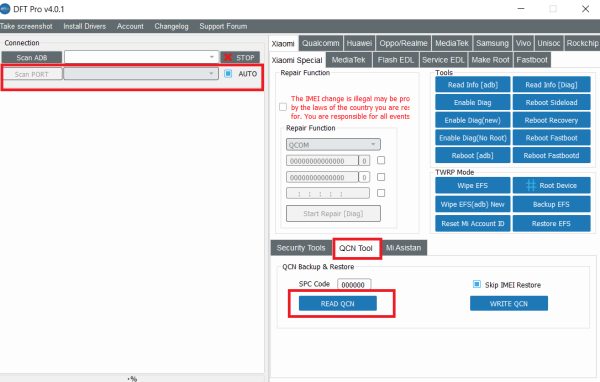Click the Backup EFS button
600x382 pixels.
pyautogui.click(x=551, y=204)
